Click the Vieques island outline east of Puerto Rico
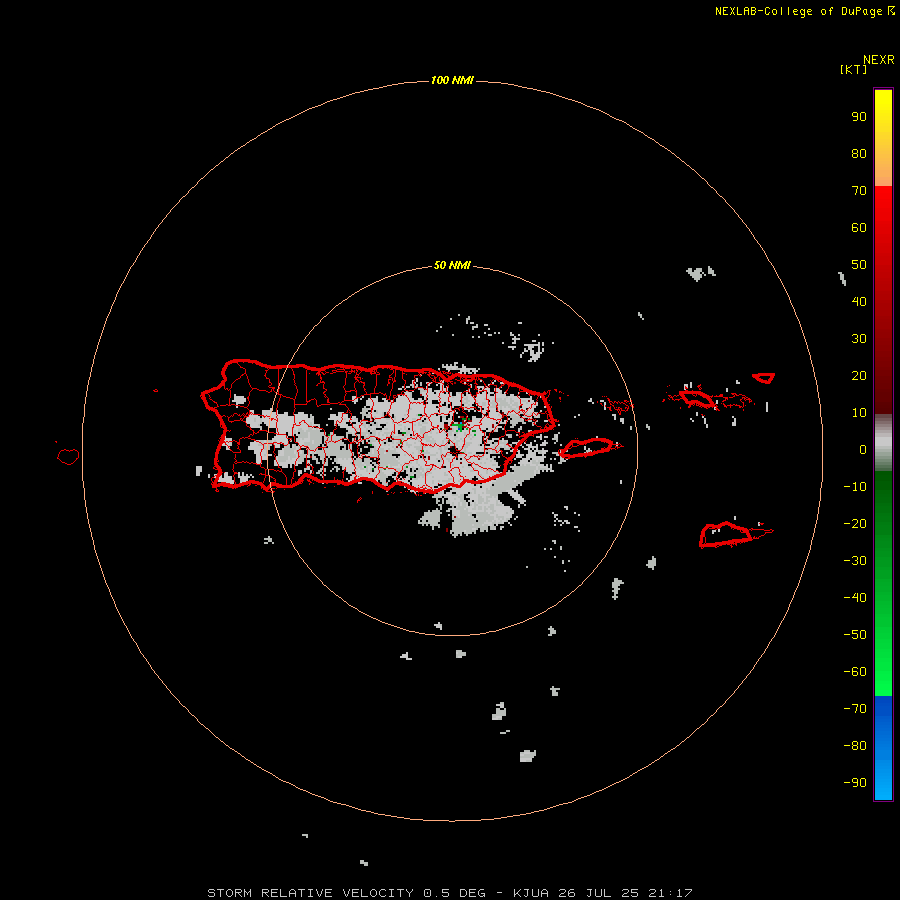Viewport: 900px width, 900px height. [589, 447]
